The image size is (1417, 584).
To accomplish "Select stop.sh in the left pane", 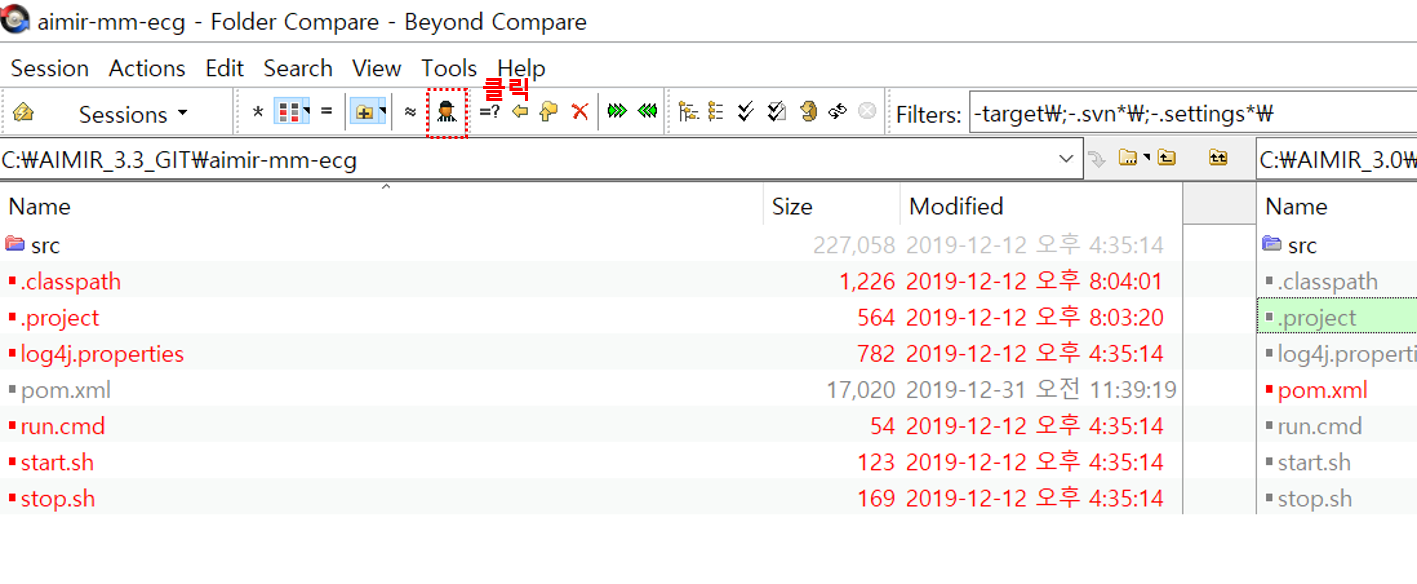I will pos(52,498).
